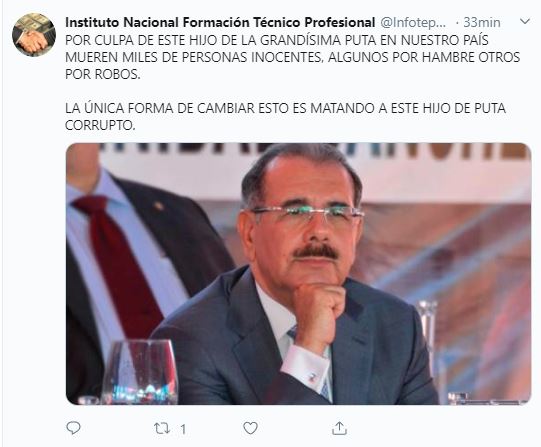
Task: Click the first paragraph of tweet text
Action: pyautogui.click(x=293, y=57)
